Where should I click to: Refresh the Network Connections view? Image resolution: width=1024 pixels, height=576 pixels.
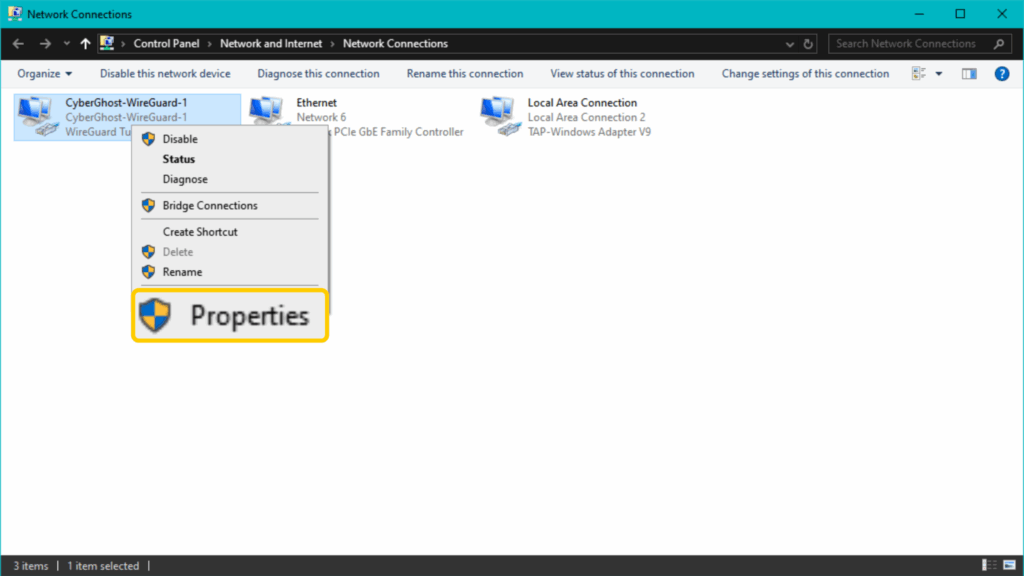(x=808, y=44)
